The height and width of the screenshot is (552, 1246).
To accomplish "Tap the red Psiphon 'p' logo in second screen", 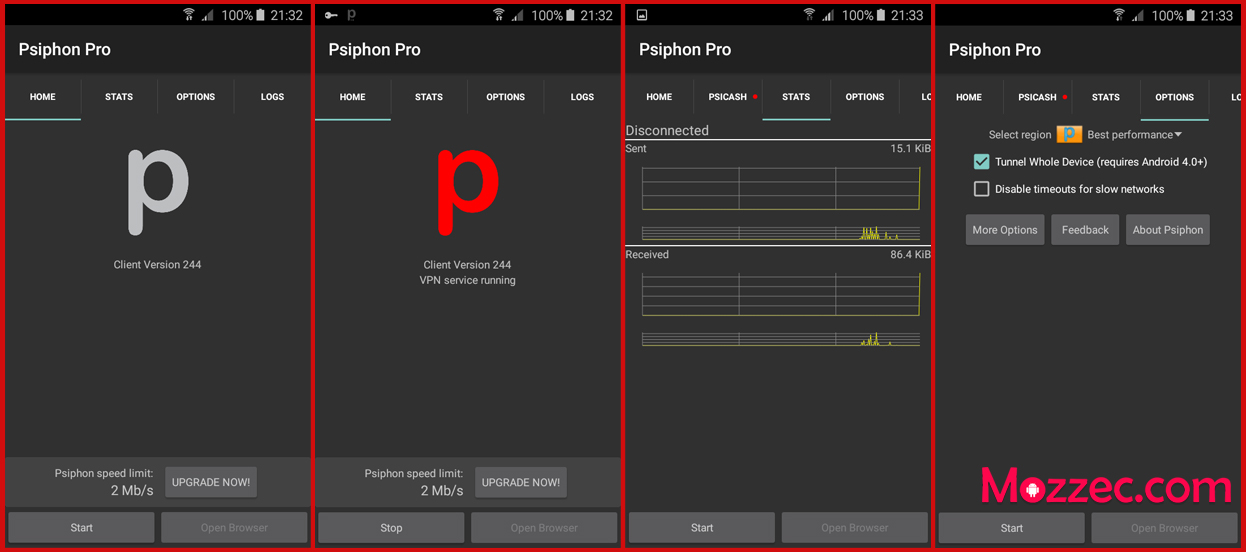I will (468, 192).
